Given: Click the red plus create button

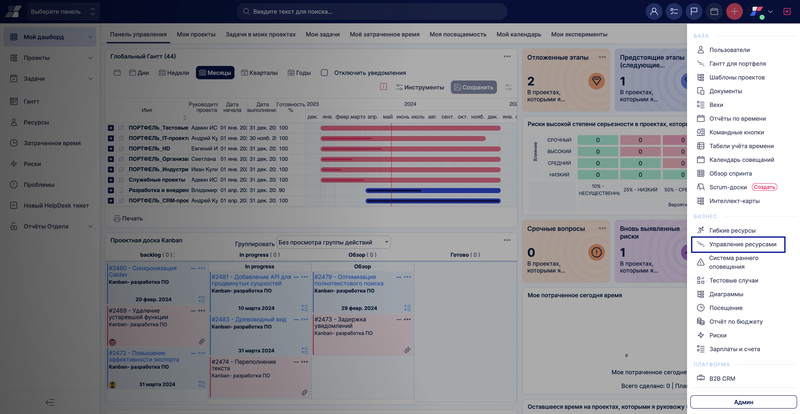Looking at the screenshot, I should (734, 11).
